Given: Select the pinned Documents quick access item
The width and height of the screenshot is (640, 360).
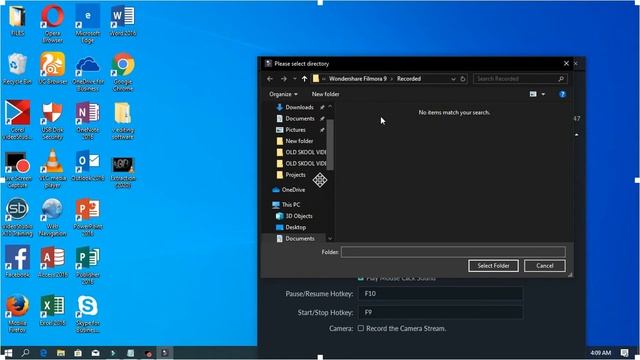Looking at the screenshot, I should click(x=300, y=119).
